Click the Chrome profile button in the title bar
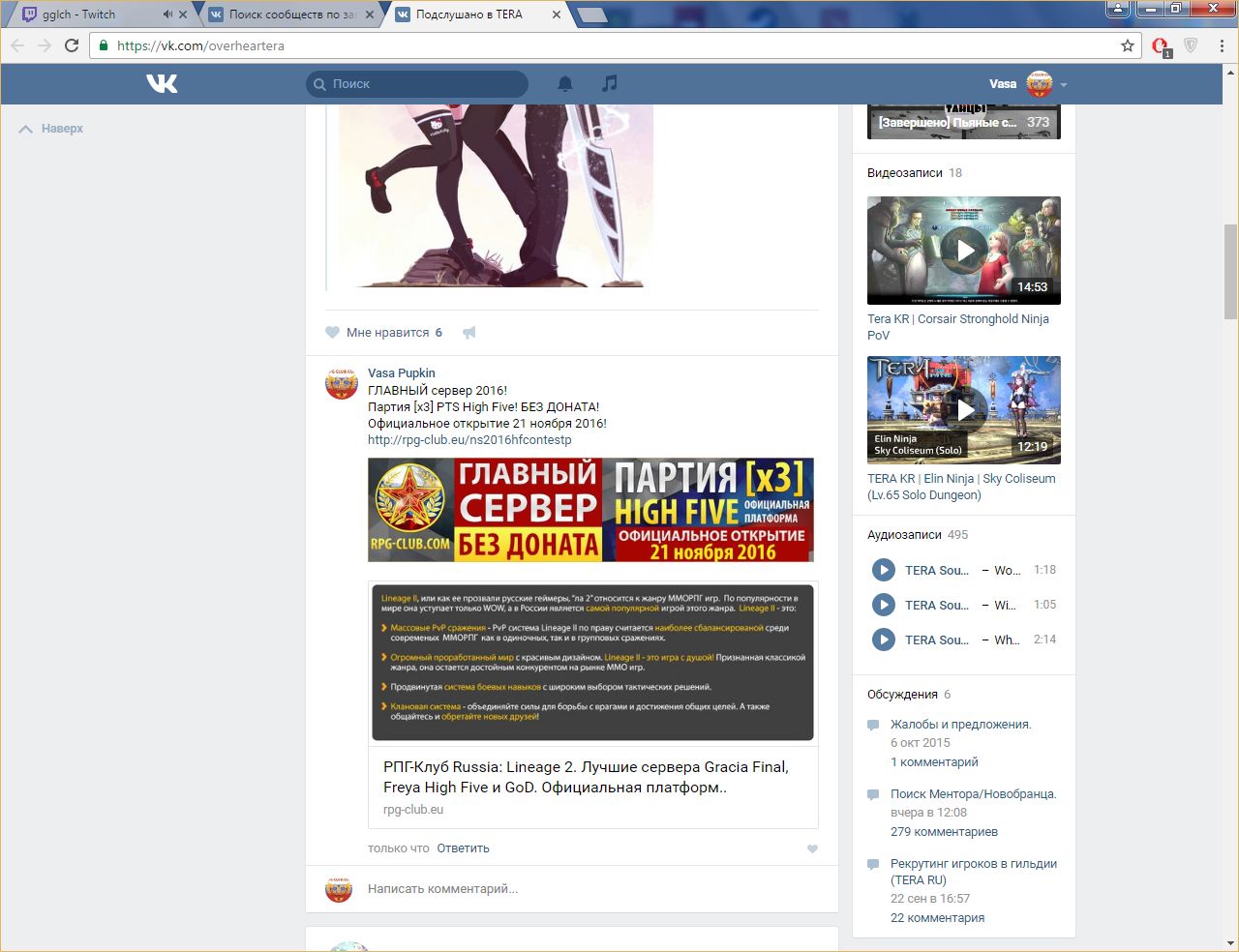 tap(1117, 8)
